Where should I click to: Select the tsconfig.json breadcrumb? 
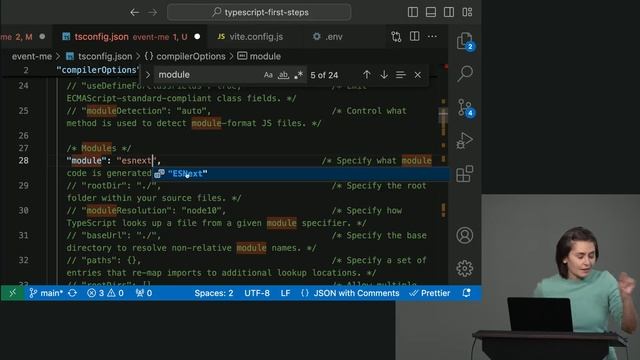click(105, 56)
